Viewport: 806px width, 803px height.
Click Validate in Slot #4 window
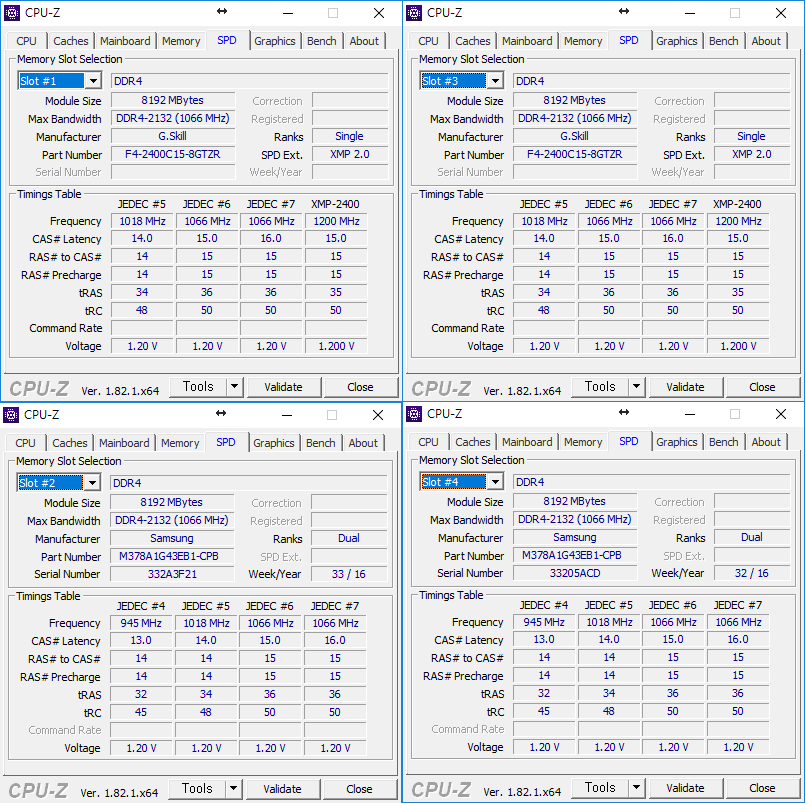(x=686, y=788)
